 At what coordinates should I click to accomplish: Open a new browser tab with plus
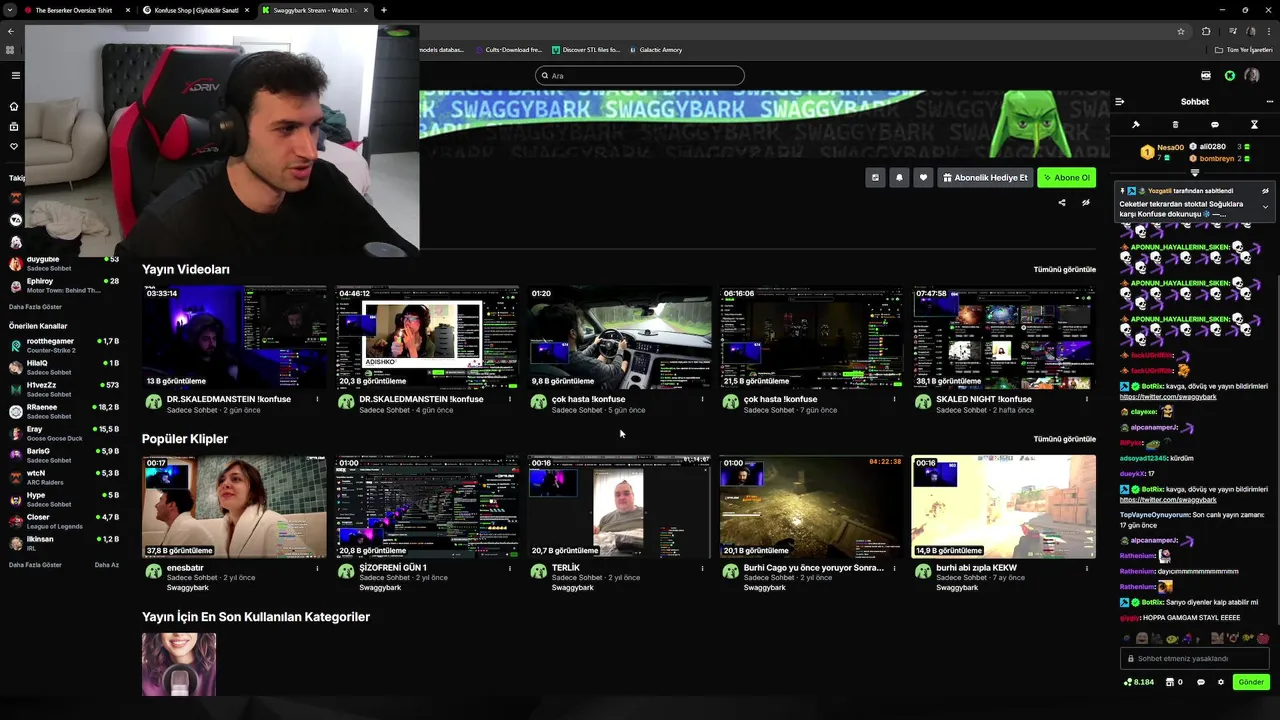click(x=384, y=10)
